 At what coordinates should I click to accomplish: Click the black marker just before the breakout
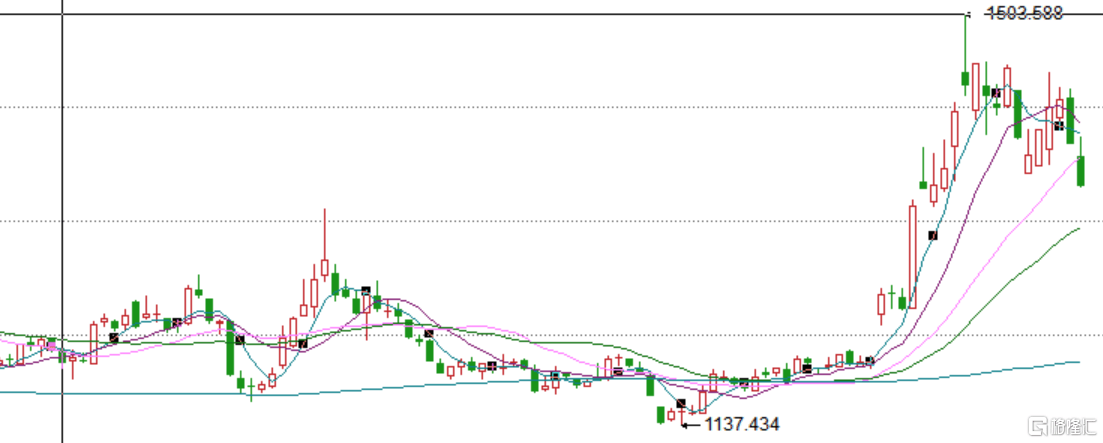point(869,360)
